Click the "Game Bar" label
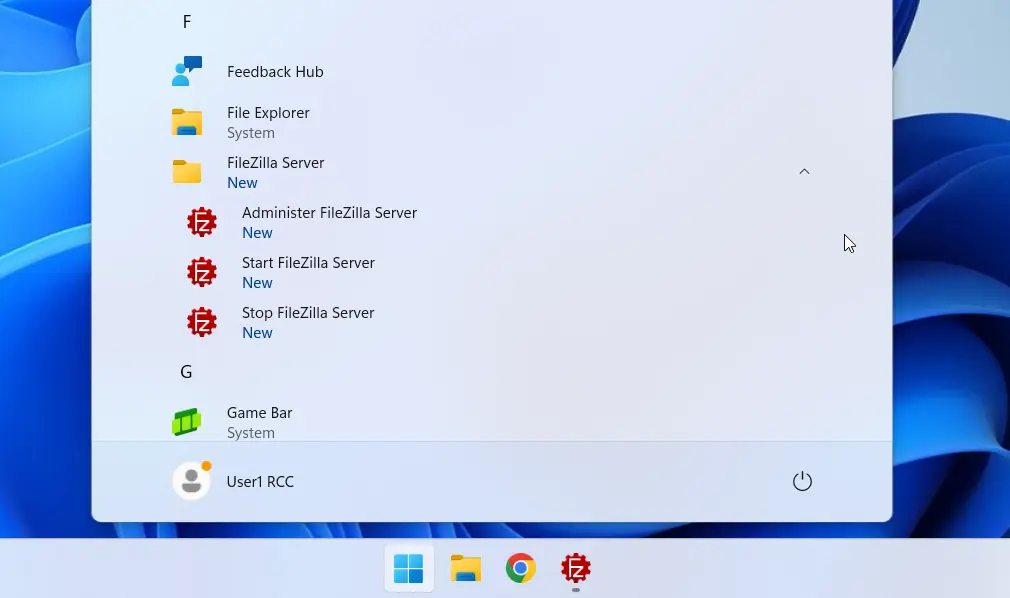 260,412
